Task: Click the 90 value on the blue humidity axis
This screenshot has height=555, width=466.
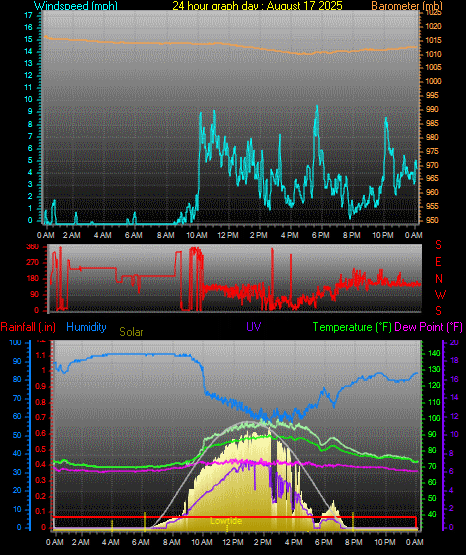Action: tap(17, 361)
